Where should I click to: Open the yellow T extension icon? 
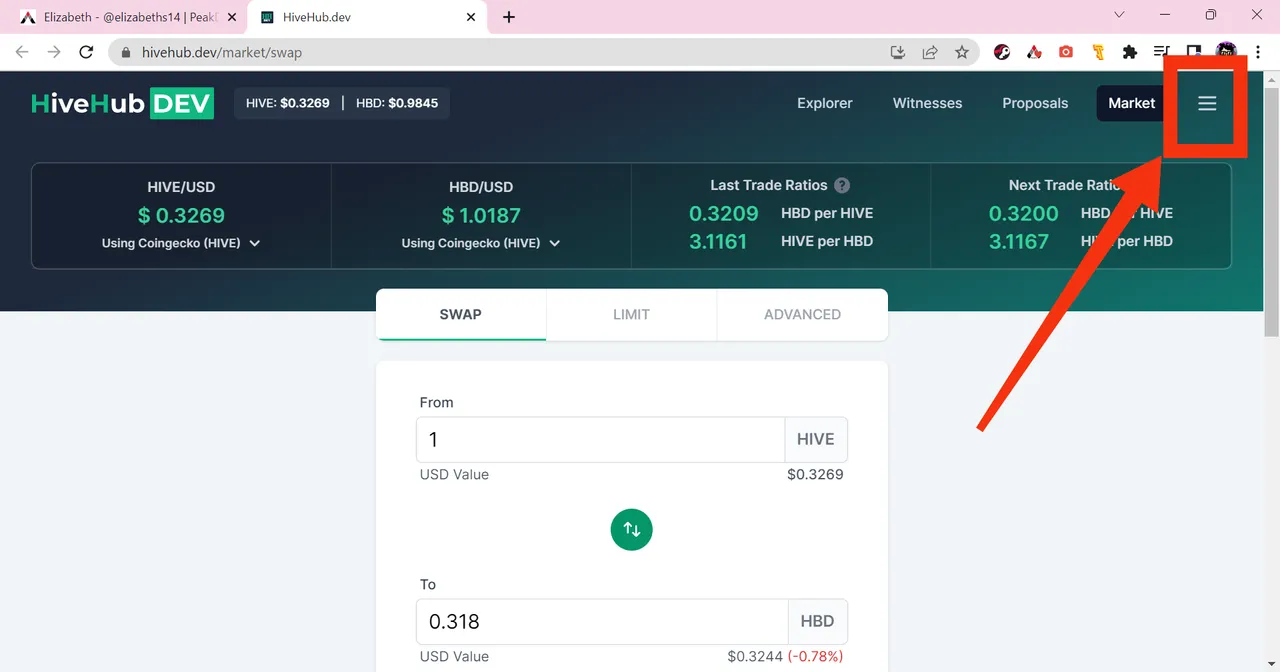tap(1098, 52)
